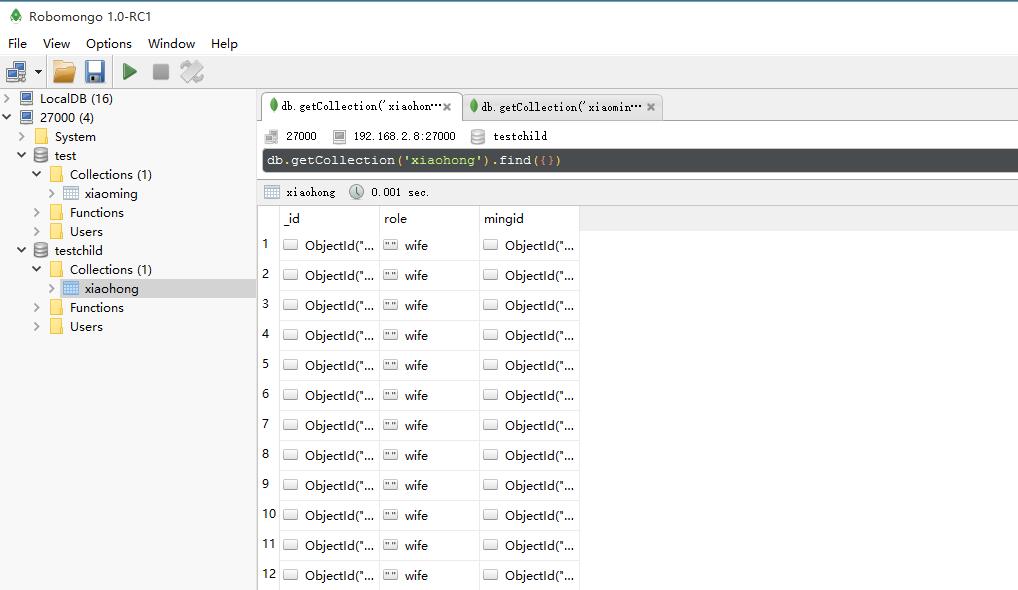The width and height of the screenshot is (1018, 590).
Task: Select the LocalDB (16) computer icon
Action: coord(27,98)
